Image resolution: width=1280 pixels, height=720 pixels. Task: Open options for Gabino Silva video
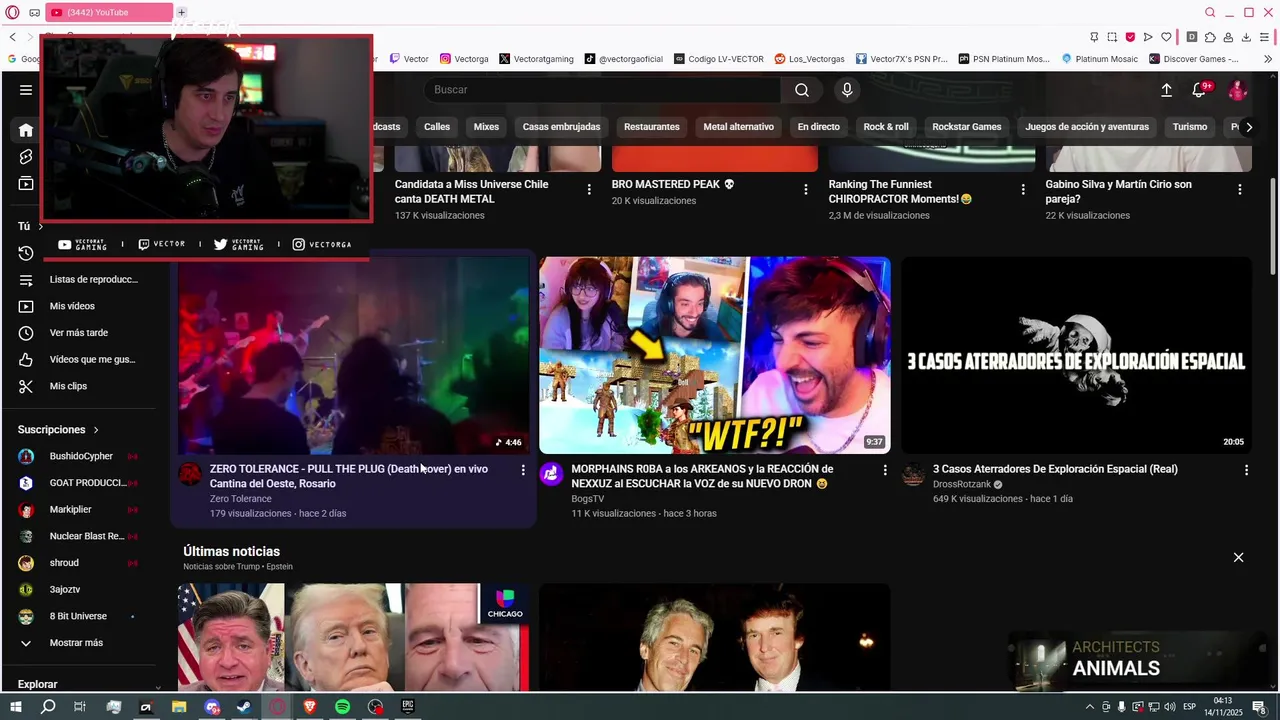coord(1240,189)
